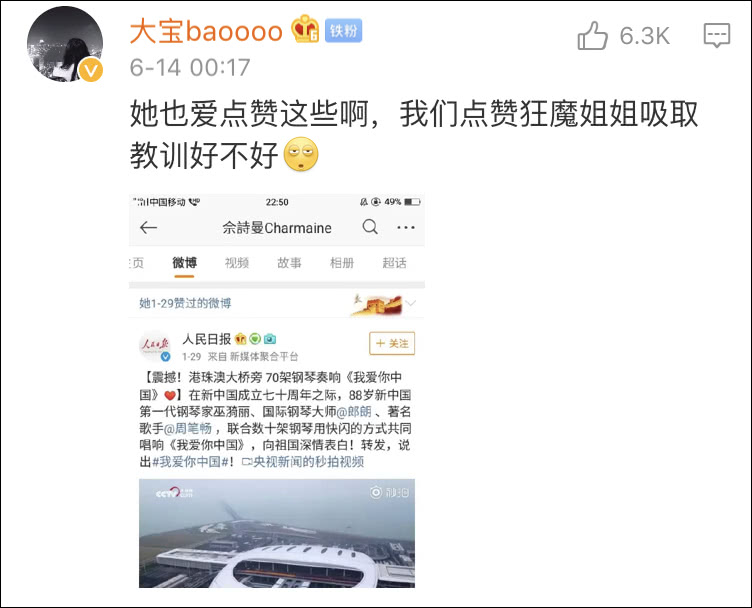Expand the 她1-29赞过的微博 chevron
The image size is (752, 608).
pyautogui.click(x=411, y=303)
